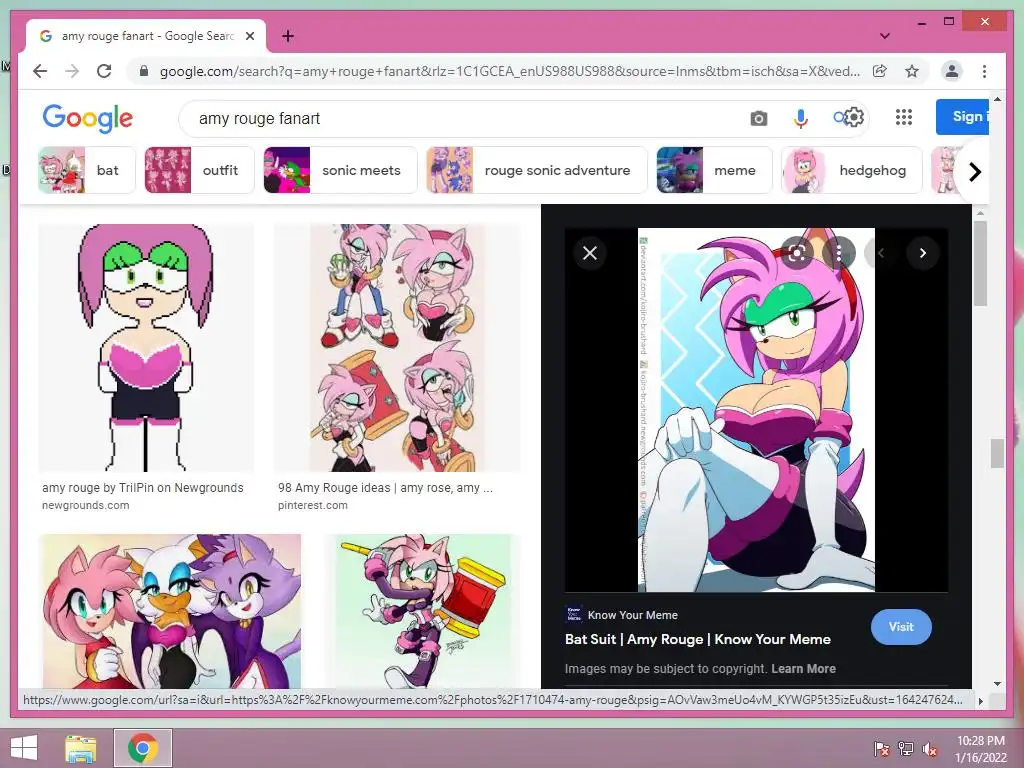Viewport: 1024px width, 768px height.
Task: Click the preview panel scrollbar thumb
Action: [980, 263]
